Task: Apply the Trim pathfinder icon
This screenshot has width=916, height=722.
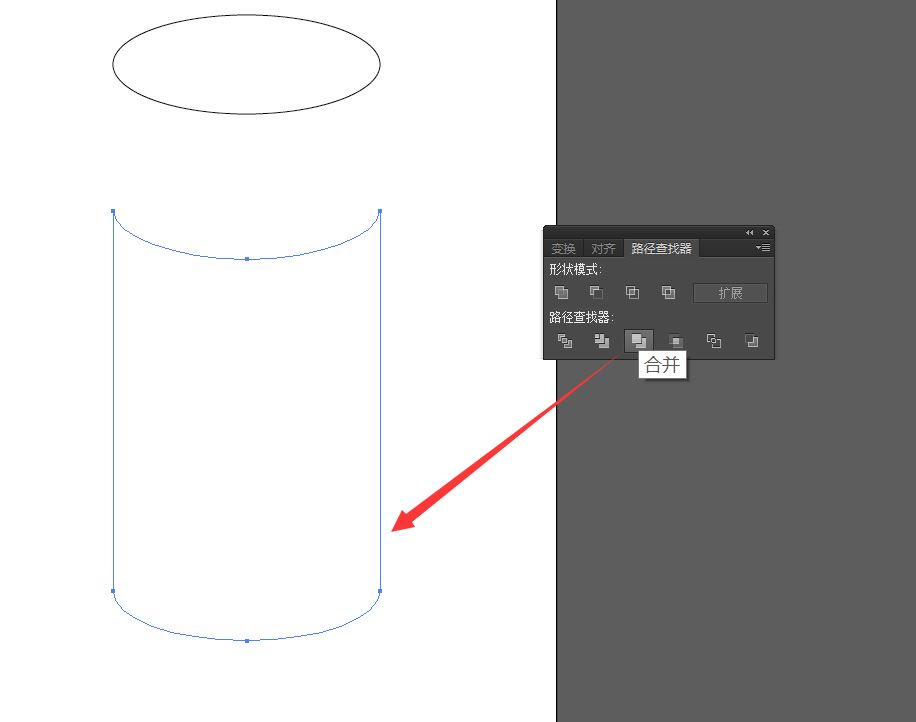Action: (602, 341)
